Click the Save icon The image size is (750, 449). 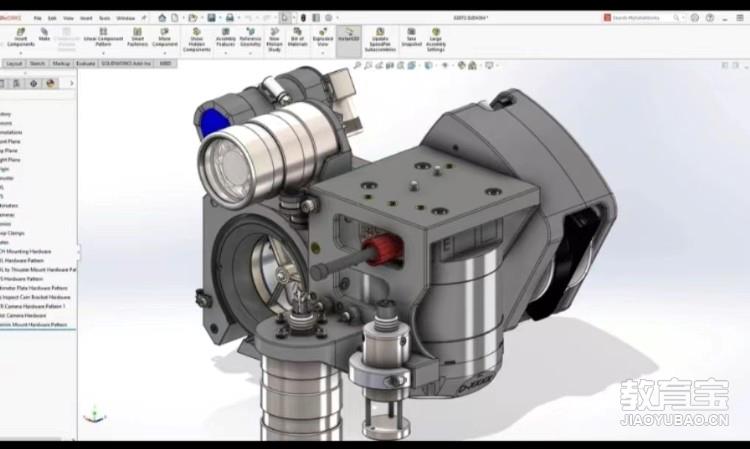click(211, 18)
